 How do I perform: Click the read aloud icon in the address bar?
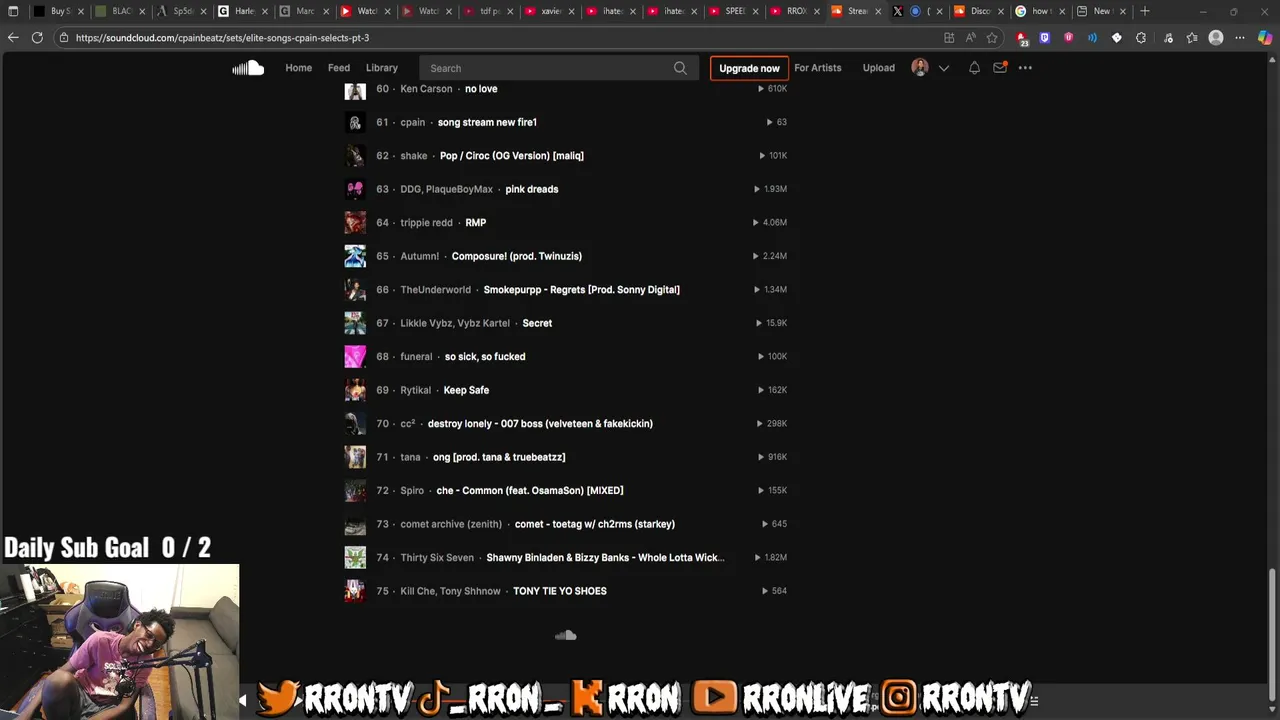pos(970,37)
